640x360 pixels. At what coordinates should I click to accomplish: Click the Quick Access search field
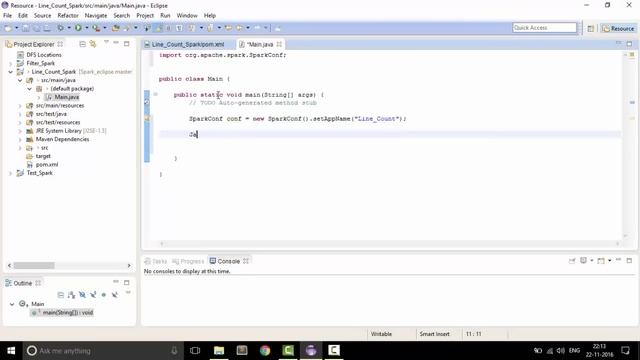(544, 27)
